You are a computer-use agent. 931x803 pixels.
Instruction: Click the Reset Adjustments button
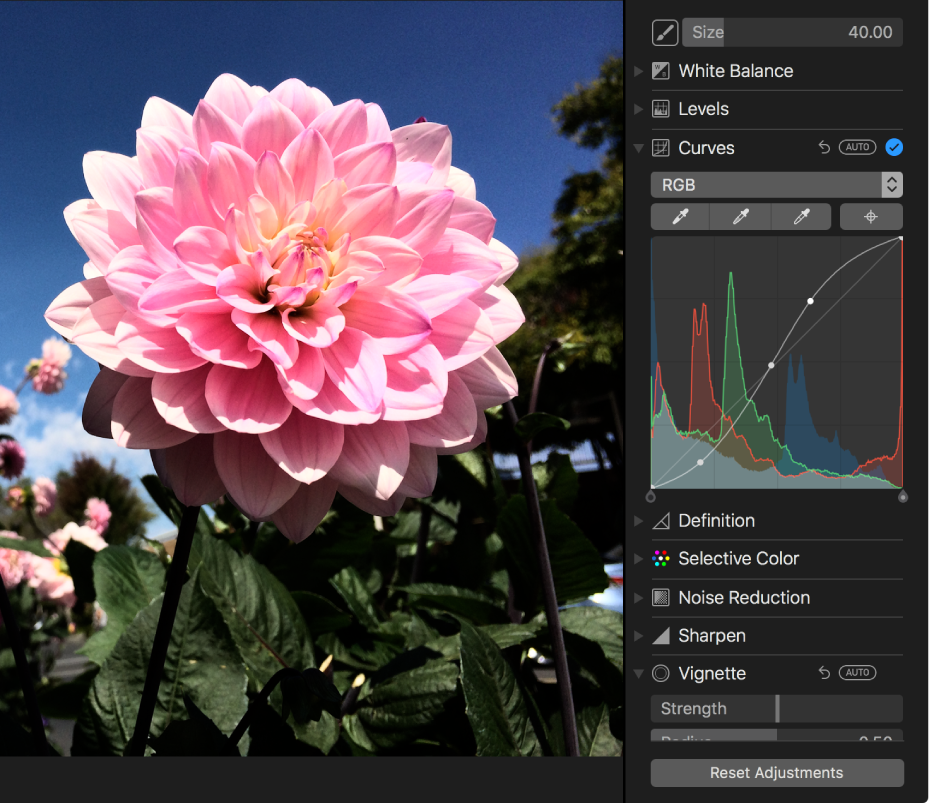[776, 773]
